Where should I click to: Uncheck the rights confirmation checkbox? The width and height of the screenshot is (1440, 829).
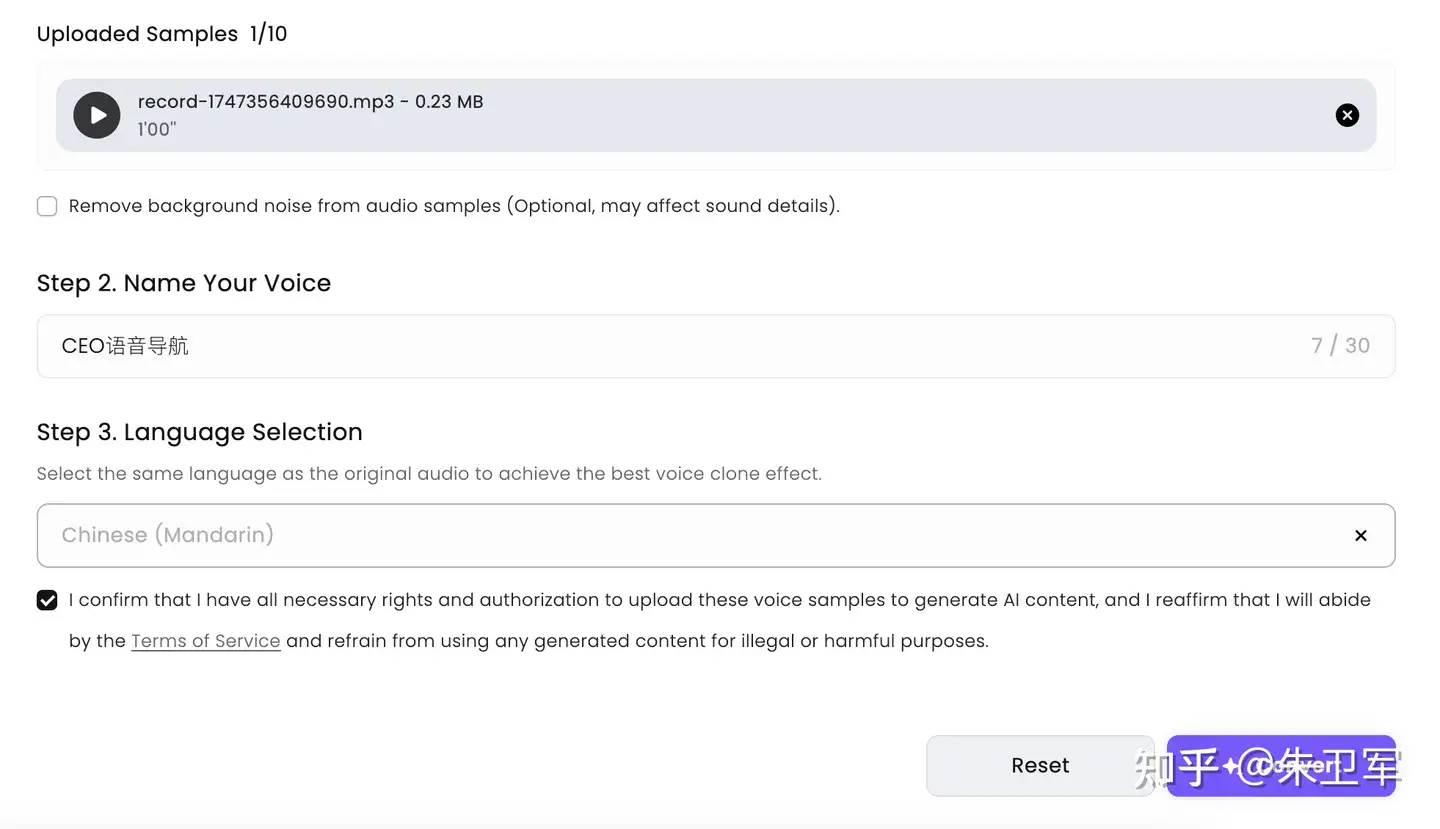coord(47,600)
